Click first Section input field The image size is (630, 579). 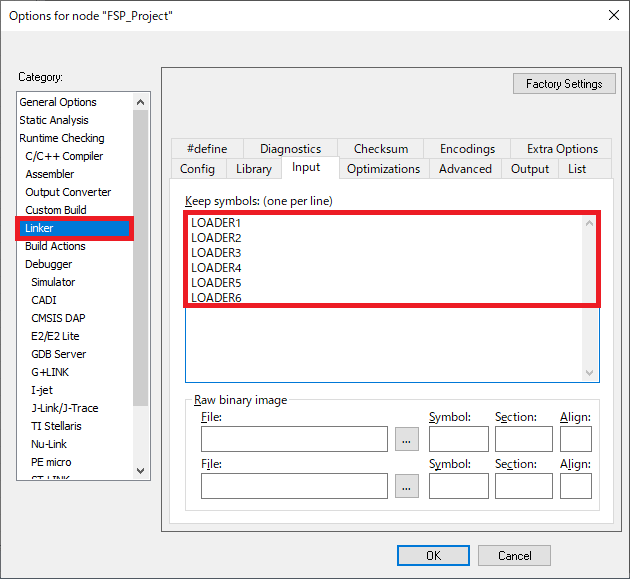pos(524,439)
